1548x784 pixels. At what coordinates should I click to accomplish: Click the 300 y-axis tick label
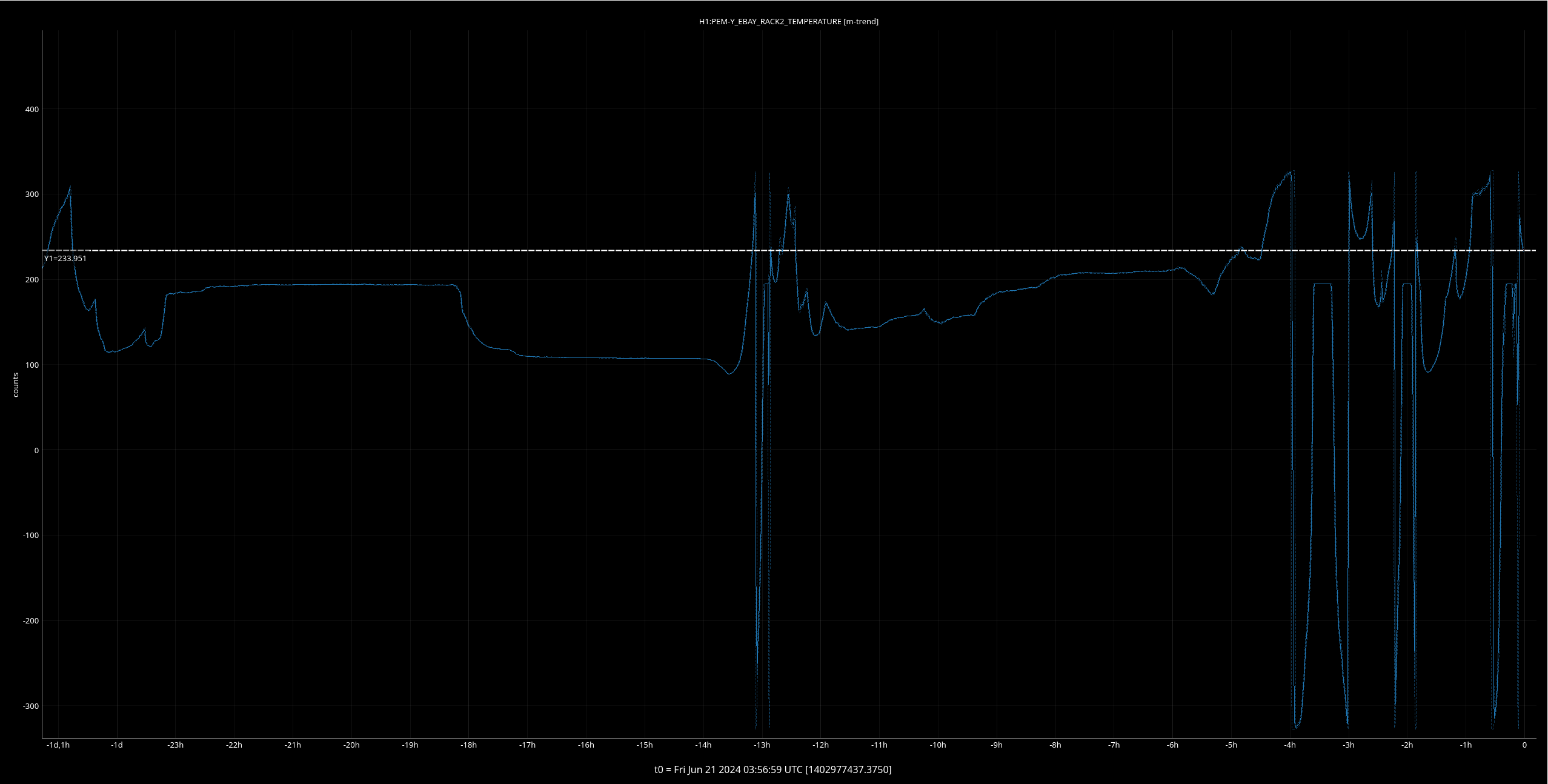click(32, 194)
